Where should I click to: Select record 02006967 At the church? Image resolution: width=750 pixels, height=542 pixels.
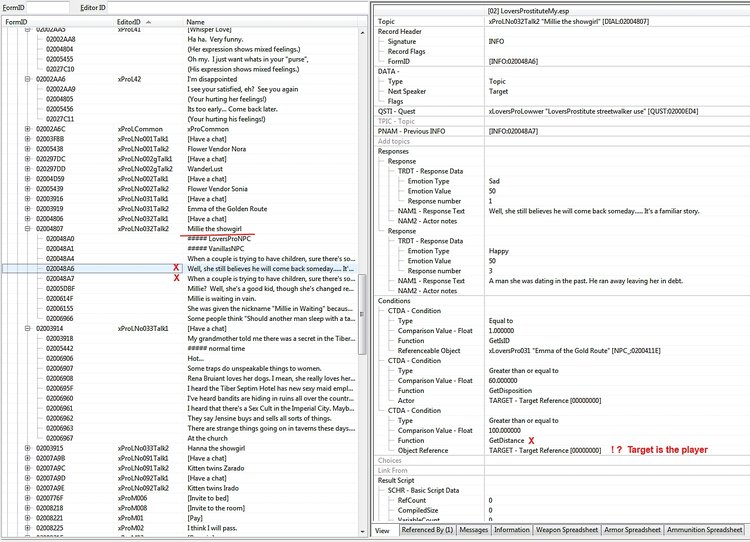(179, 438)
